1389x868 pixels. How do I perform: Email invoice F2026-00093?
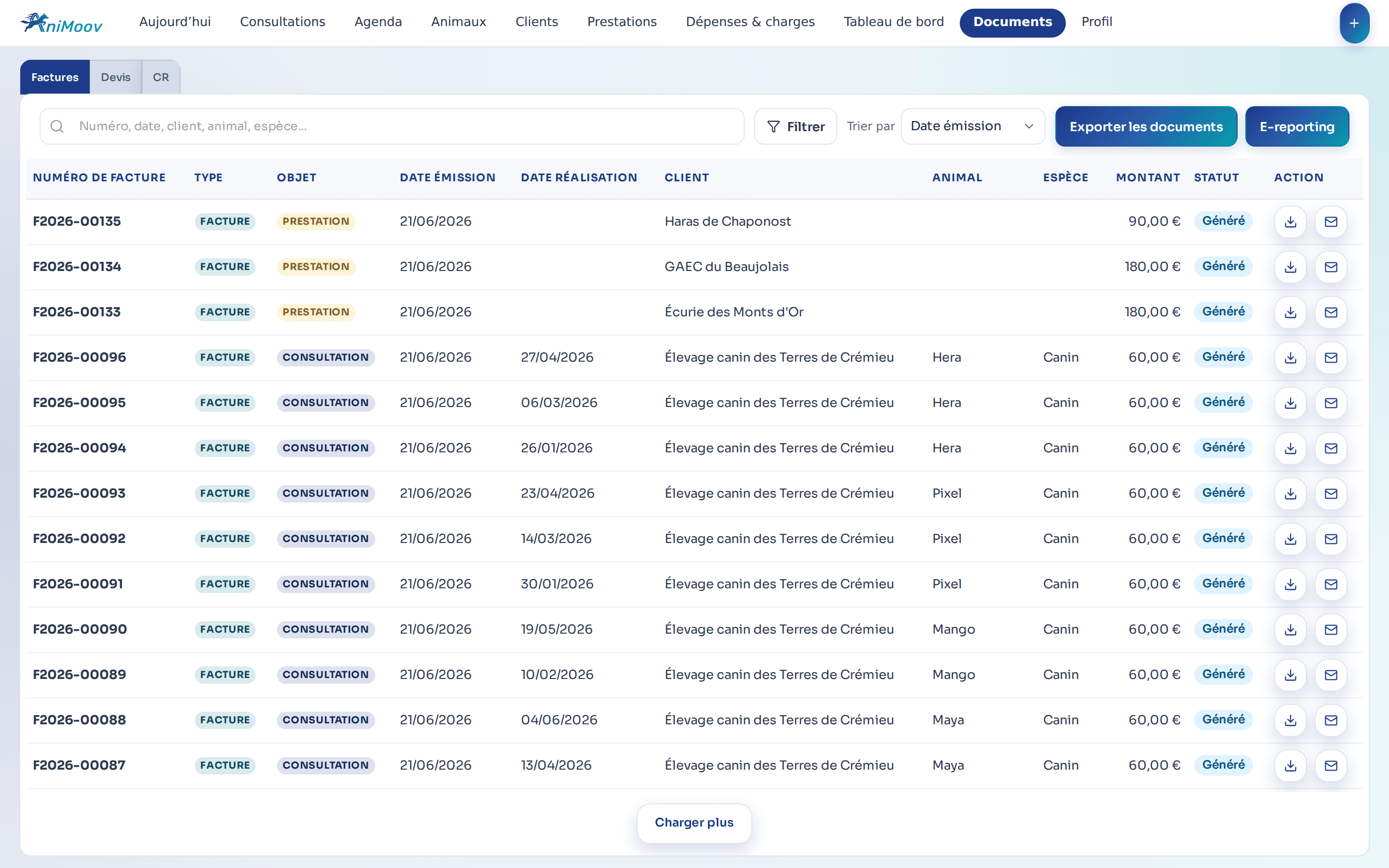pyautogui.click(x=1331, y=494)
